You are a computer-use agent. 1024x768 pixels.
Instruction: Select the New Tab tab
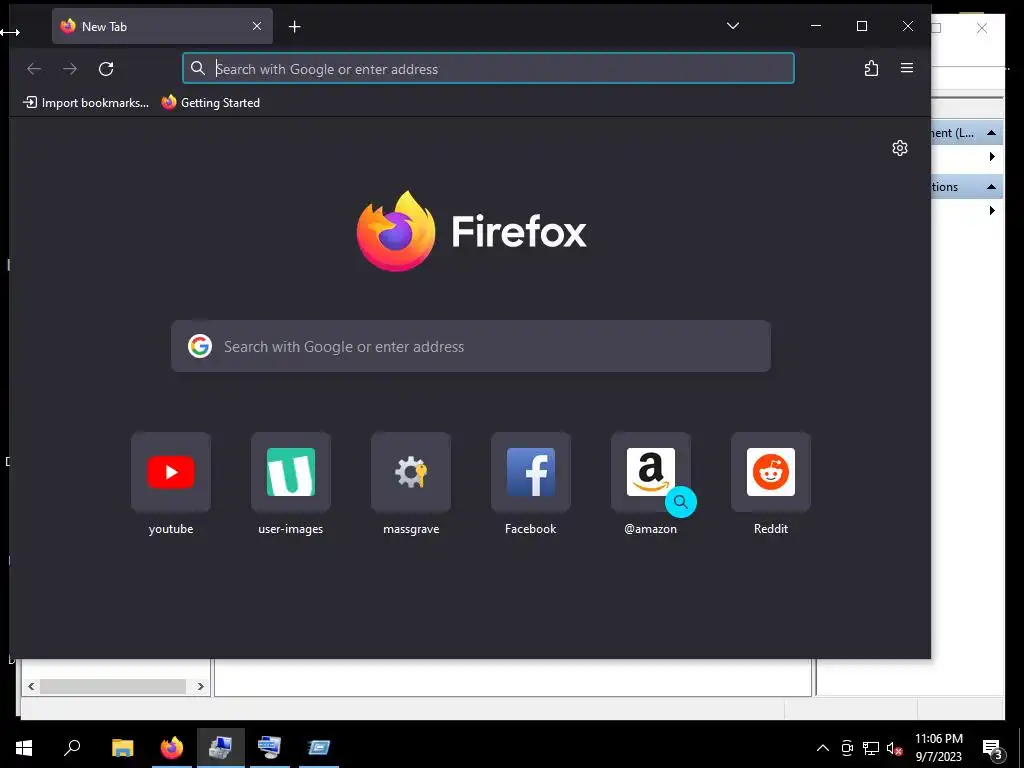click(x=162, y=26)
